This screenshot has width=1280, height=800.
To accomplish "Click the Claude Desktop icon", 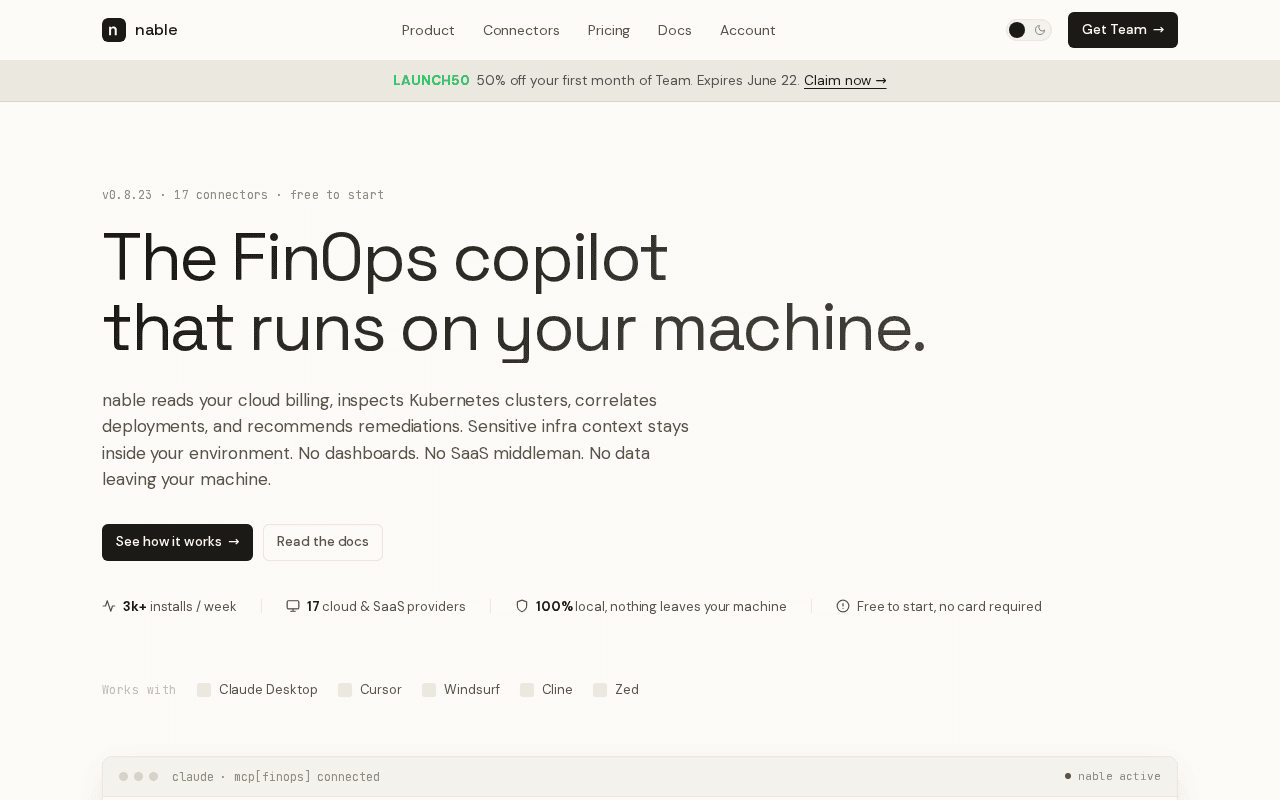I will pos(204,690).
